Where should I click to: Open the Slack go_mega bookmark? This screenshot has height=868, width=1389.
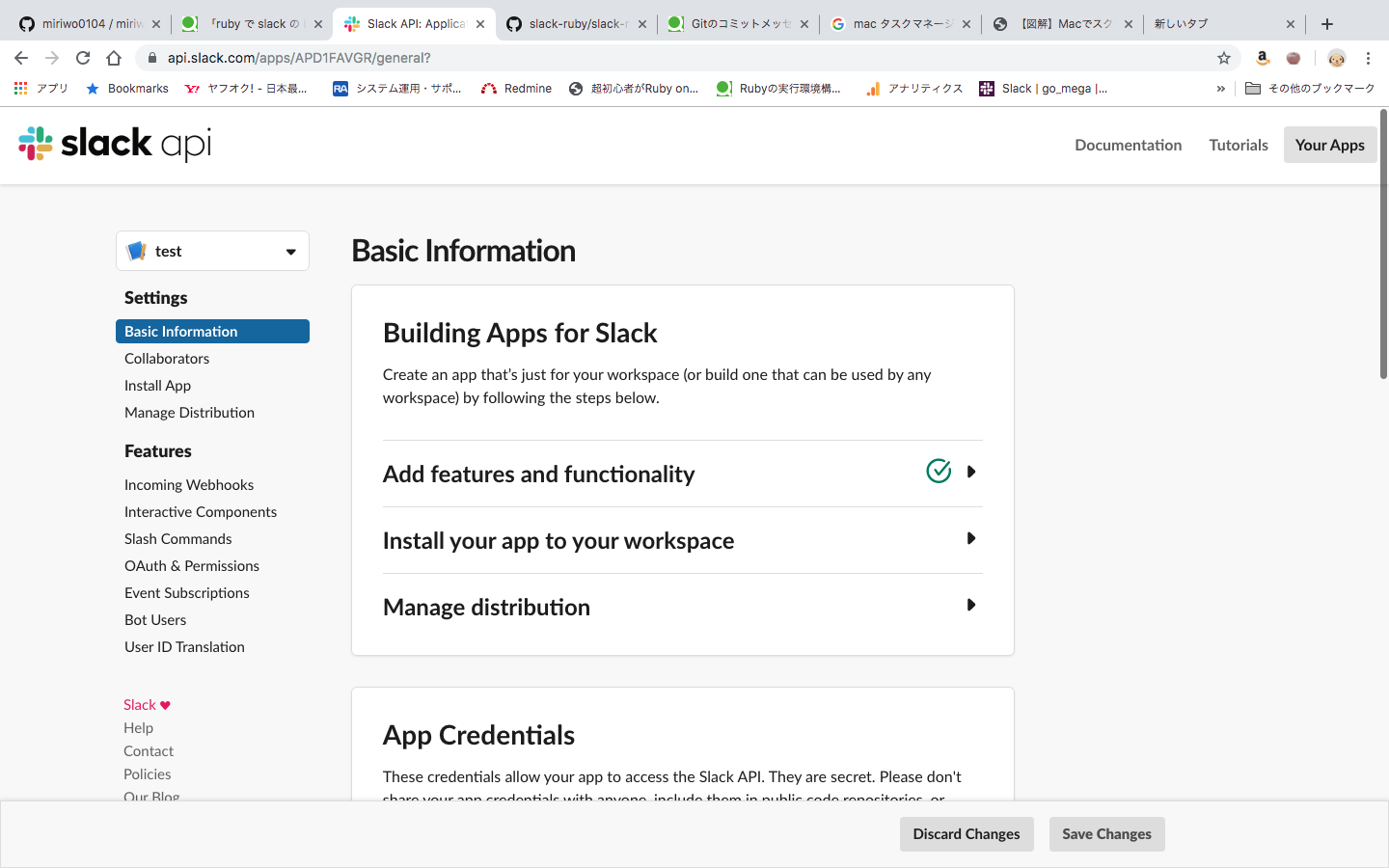(x=1043, y=88)
